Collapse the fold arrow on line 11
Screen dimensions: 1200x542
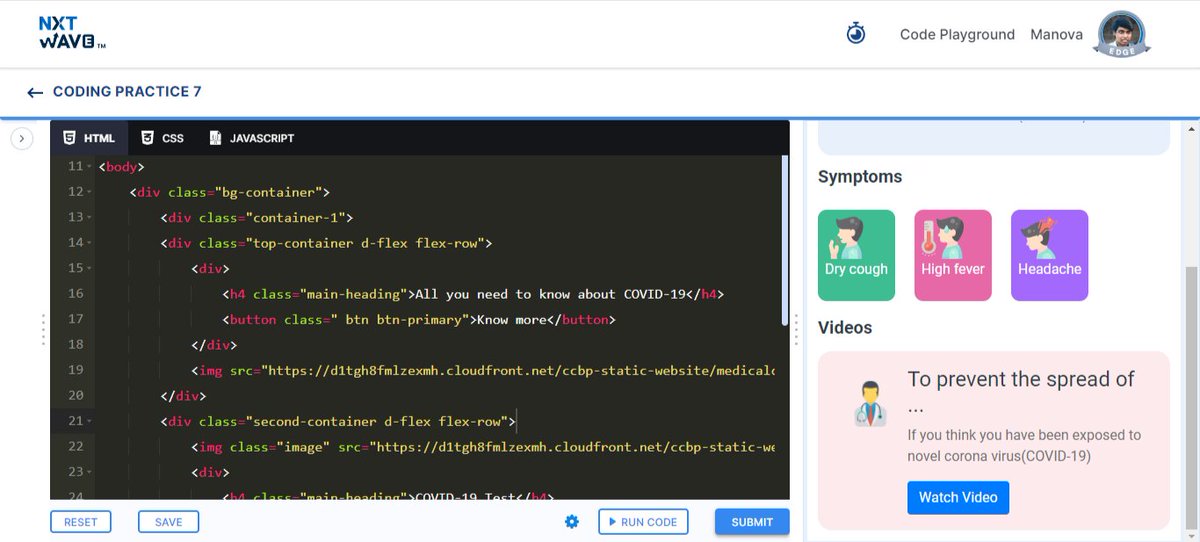(90, 167)
